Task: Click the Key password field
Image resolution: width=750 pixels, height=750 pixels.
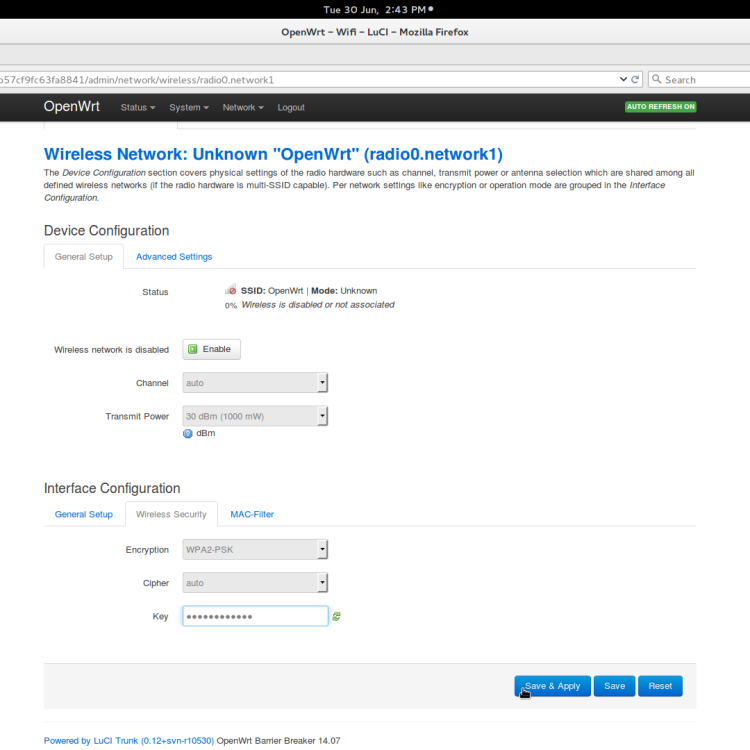Action: (255, 616)
